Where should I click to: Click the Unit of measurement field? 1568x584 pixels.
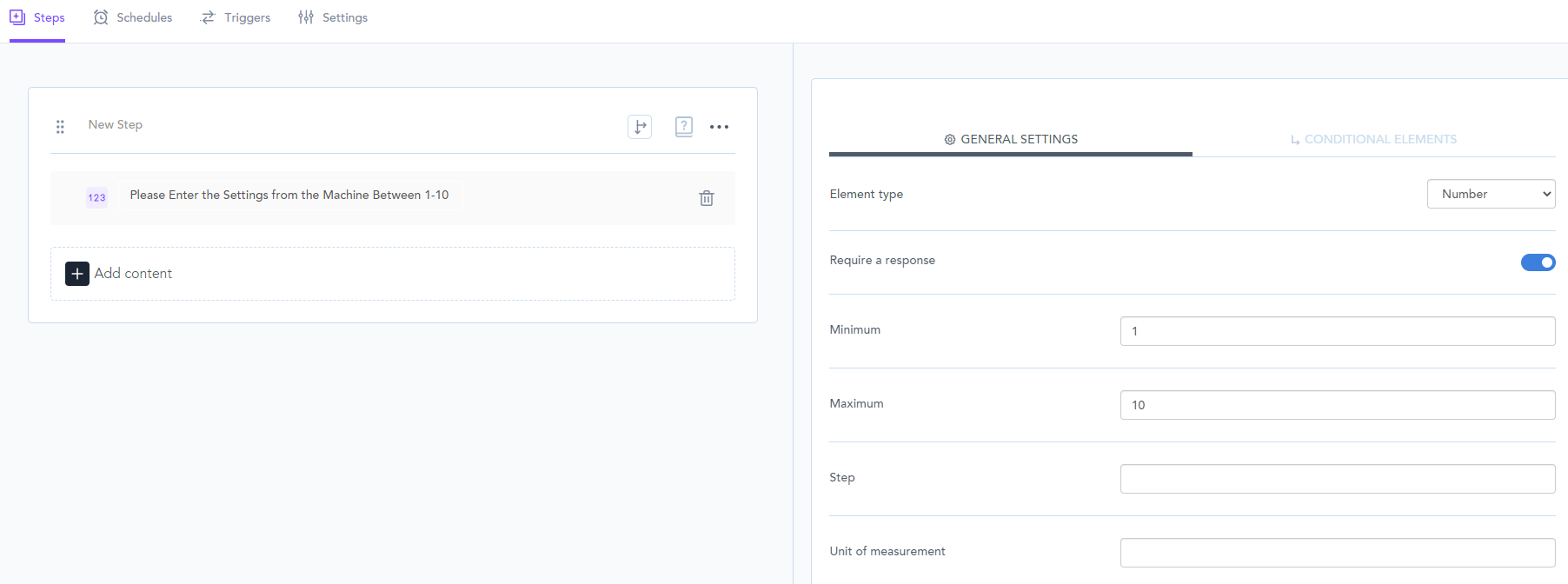pyautogui.click(x=1337, y=553)
